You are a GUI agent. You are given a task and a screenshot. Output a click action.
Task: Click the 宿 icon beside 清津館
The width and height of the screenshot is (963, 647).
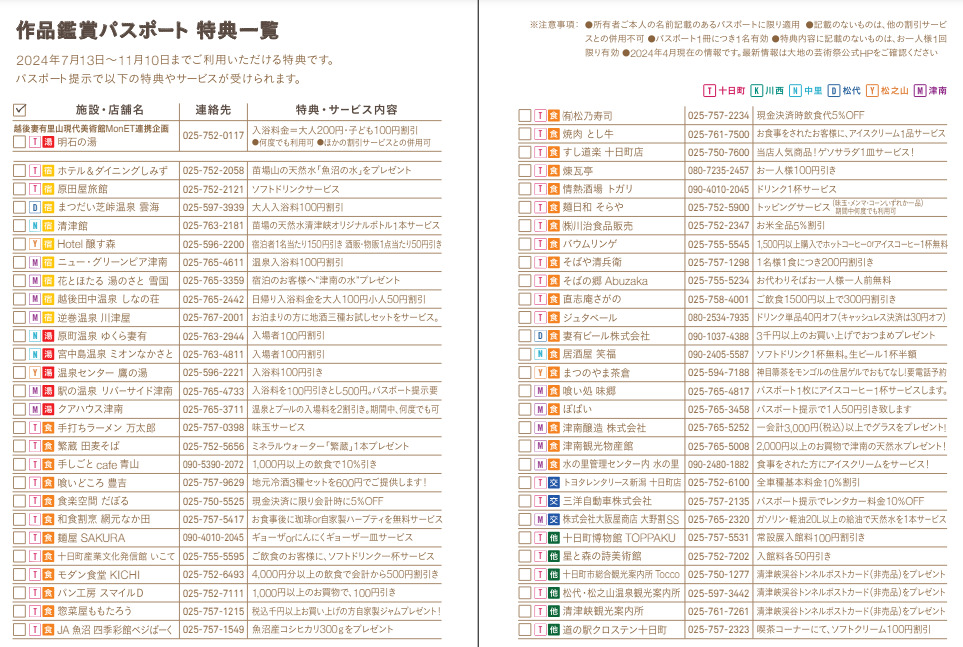49,225
